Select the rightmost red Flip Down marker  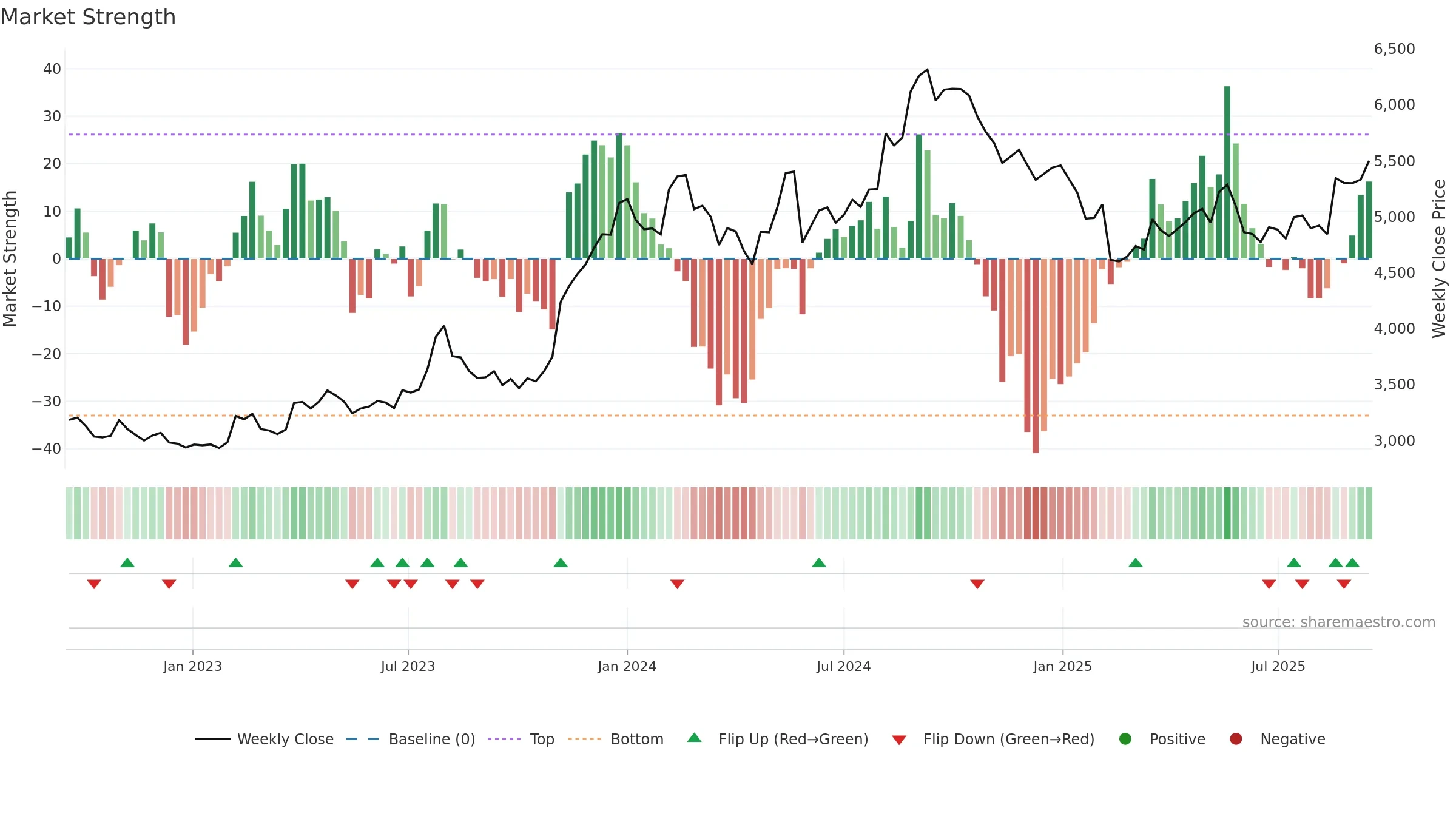[x=1344, y=584]
